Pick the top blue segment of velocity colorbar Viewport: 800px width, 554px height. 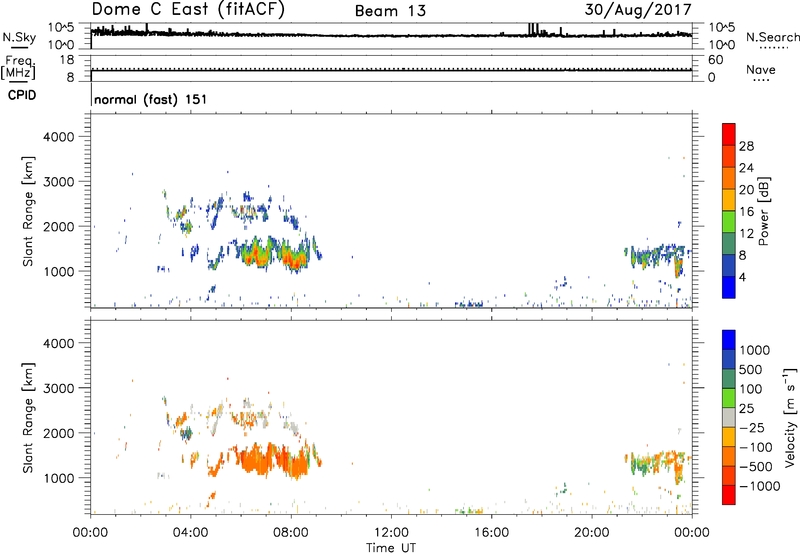pyautogui.click(x=729, y=340)
